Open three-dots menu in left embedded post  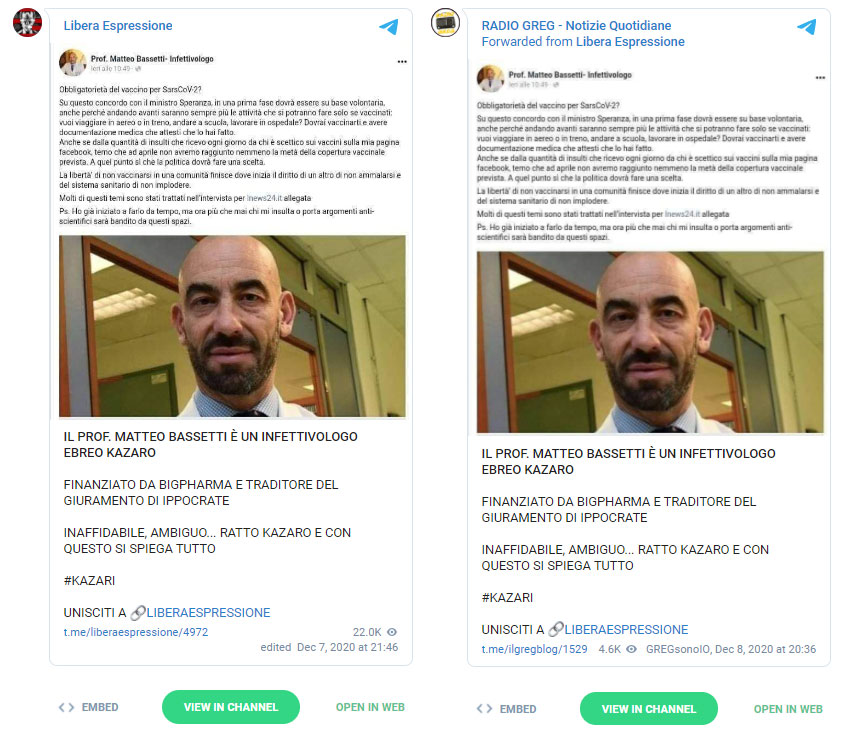point(402,62)
